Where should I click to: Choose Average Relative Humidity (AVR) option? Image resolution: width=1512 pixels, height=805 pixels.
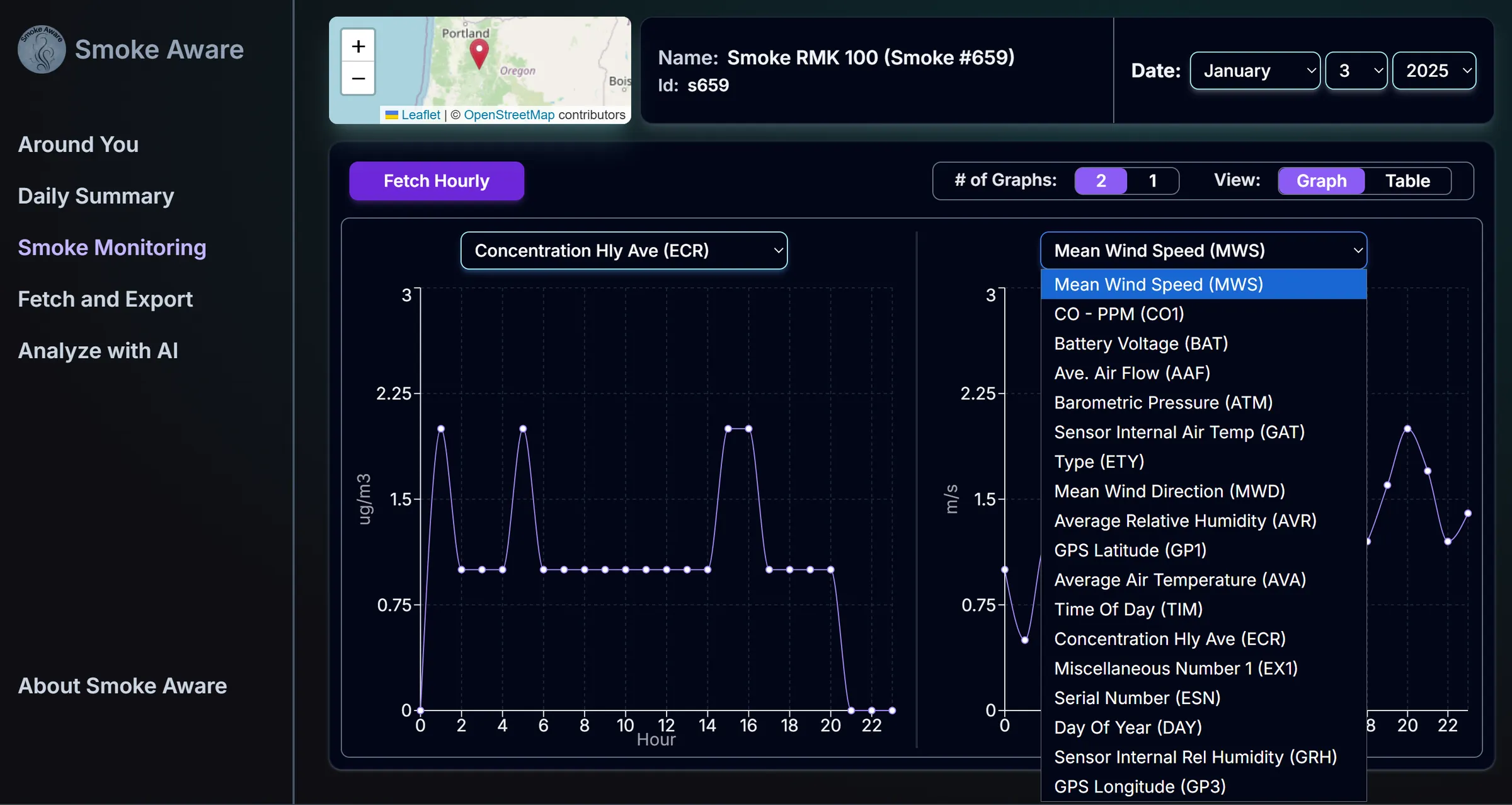(1203, 521)
